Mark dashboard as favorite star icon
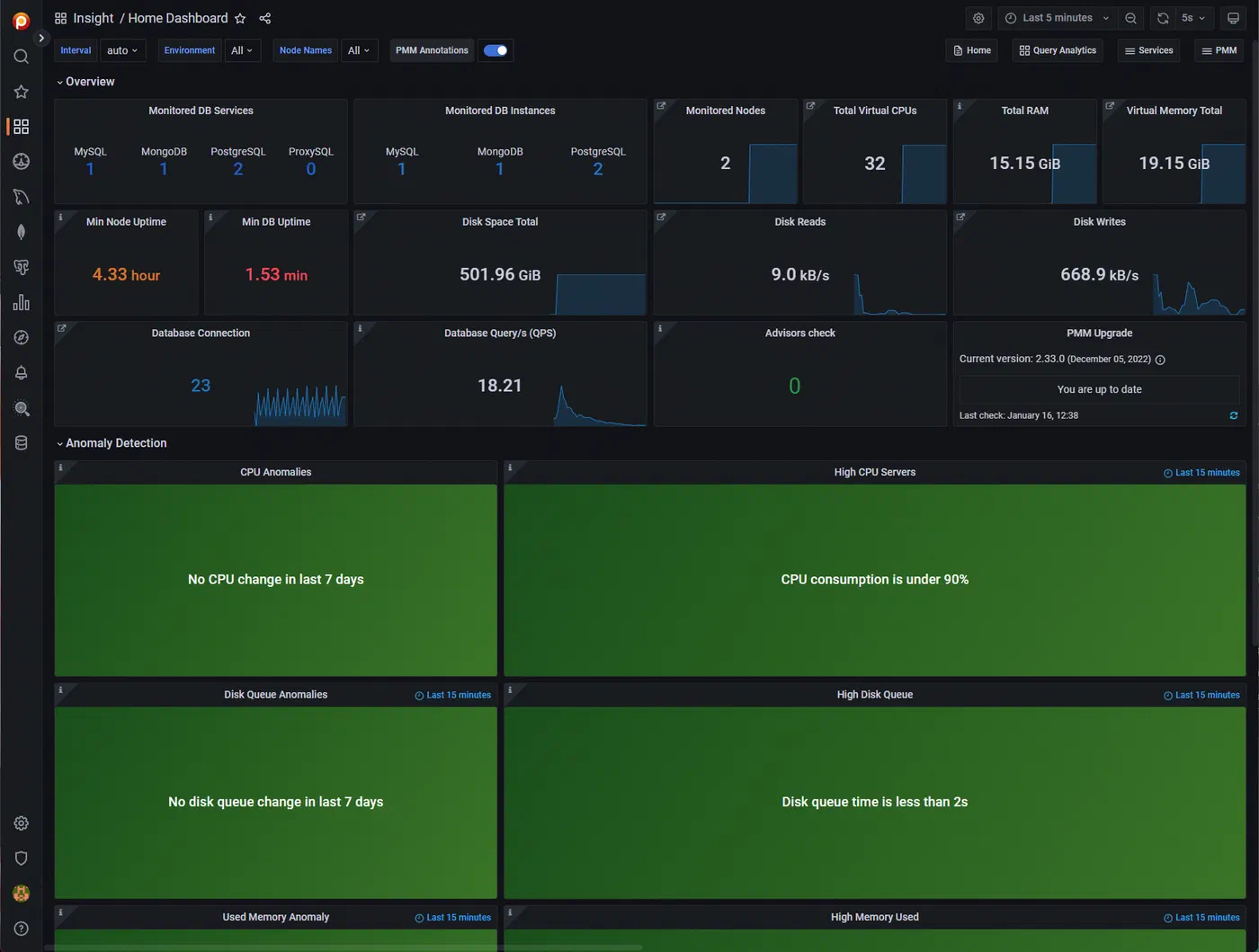This screenshot has width=1259, height=952. click(x=240, y=18)
